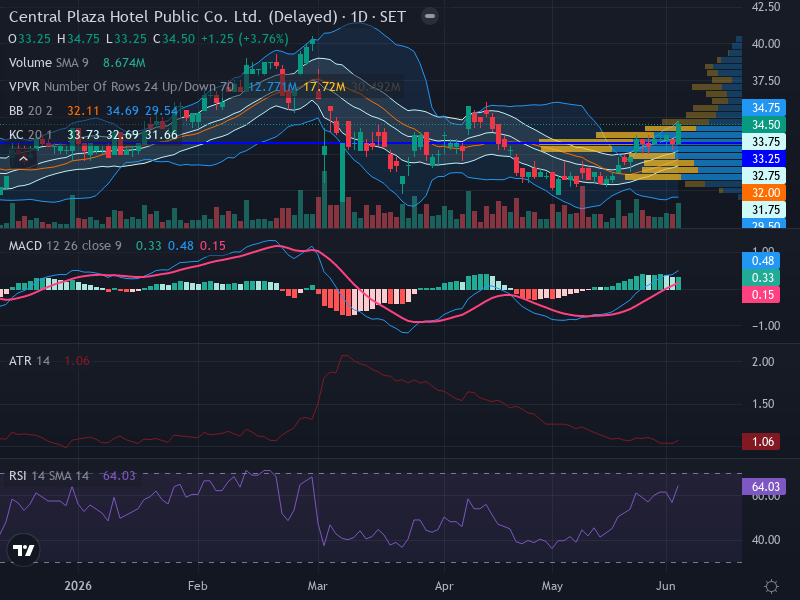Click the green 0.33 histogram label
Image resolution: width=800 pixels, height=600 pixels.
[x=761, y=278]
